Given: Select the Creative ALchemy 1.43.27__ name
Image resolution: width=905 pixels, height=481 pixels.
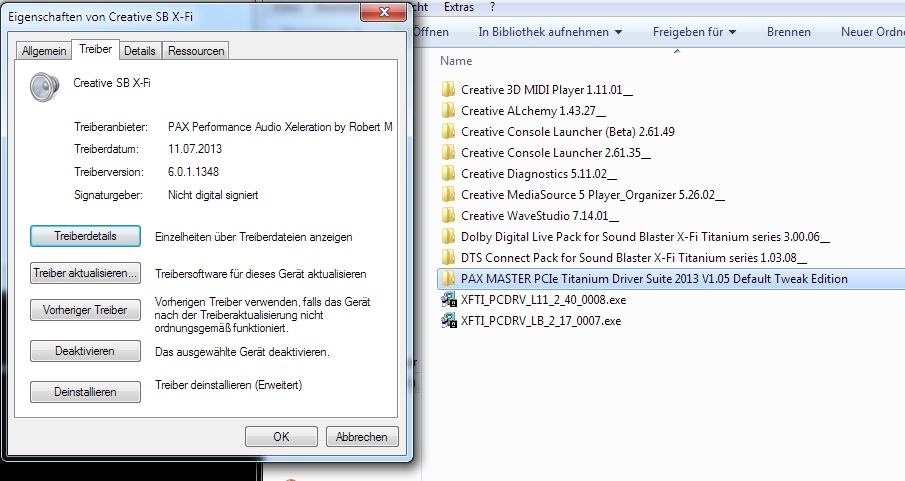Looking at the screenshot, I should click(x=533, y=110).
